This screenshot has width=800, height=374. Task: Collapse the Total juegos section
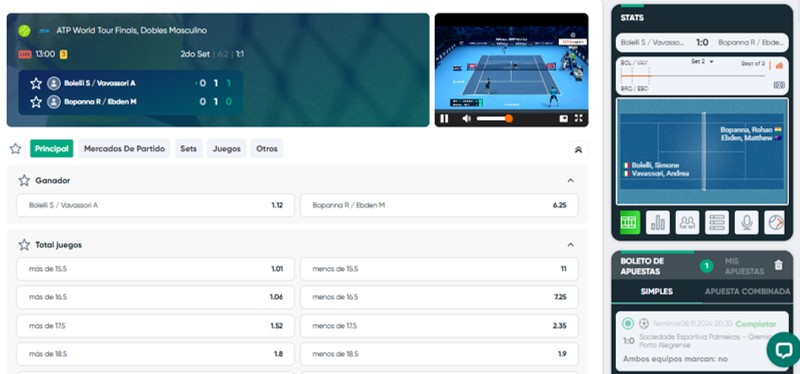pos(570,245)
